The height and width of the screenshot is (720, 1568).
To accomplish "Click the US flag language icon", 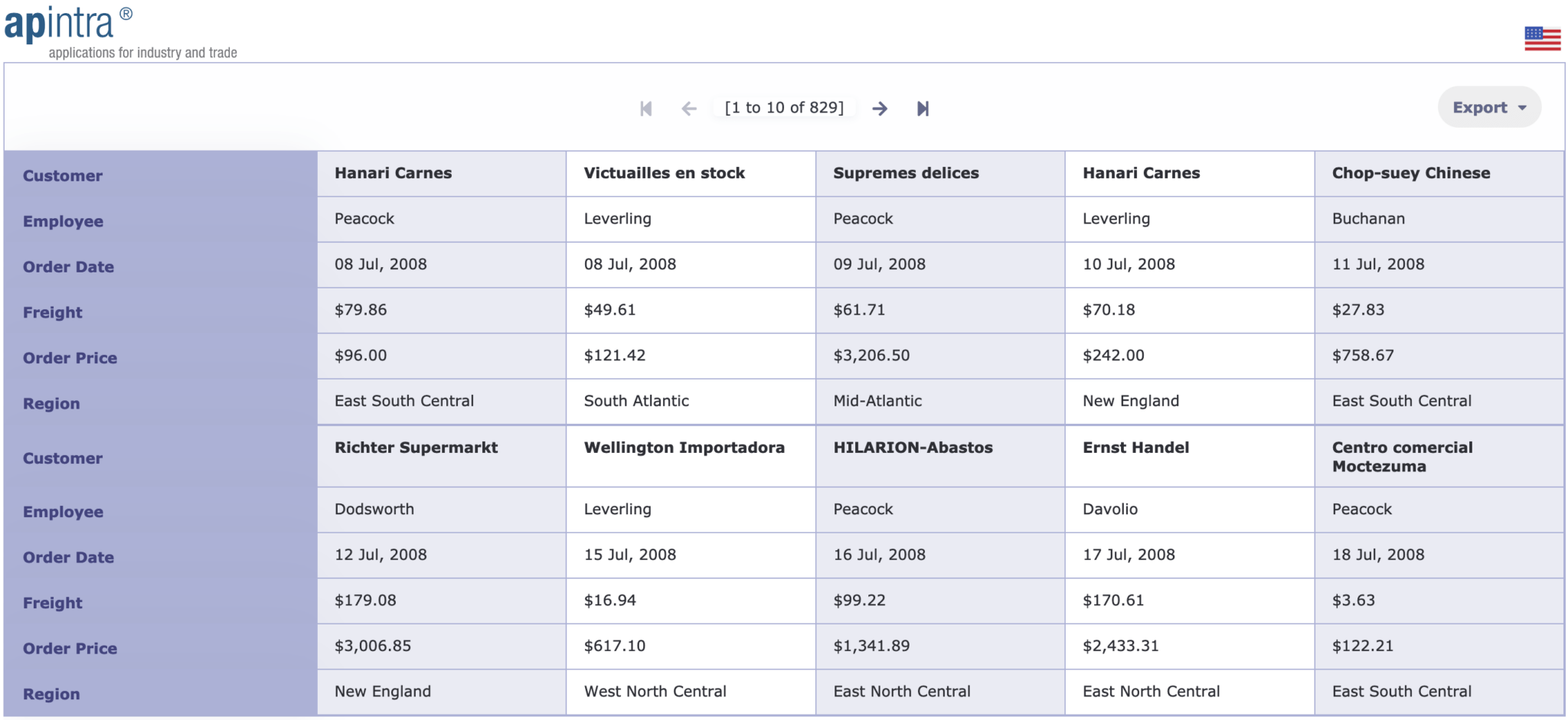I will (1542, 38).
